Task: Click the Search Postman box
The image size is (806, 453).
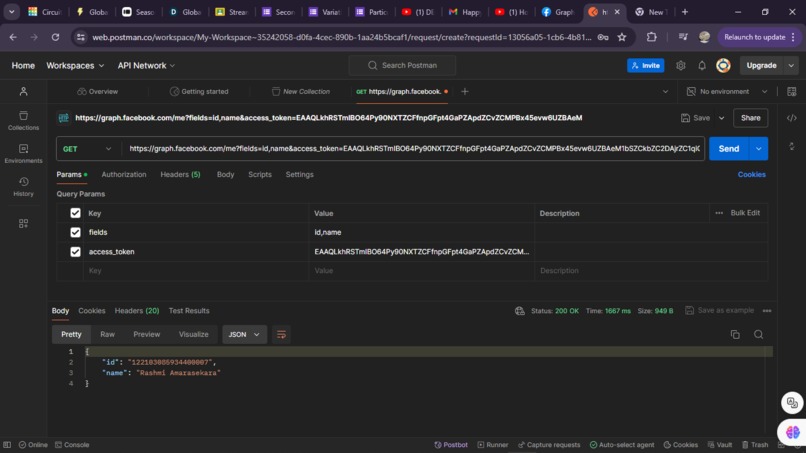Action: point(402,65)
